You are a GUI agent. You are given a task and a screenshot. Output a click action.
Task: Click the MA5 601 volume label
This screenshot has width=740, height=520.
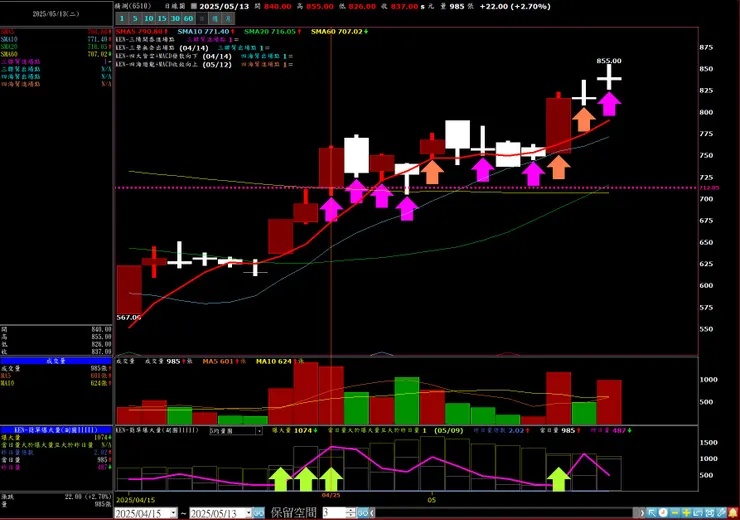tap(224, 361)
